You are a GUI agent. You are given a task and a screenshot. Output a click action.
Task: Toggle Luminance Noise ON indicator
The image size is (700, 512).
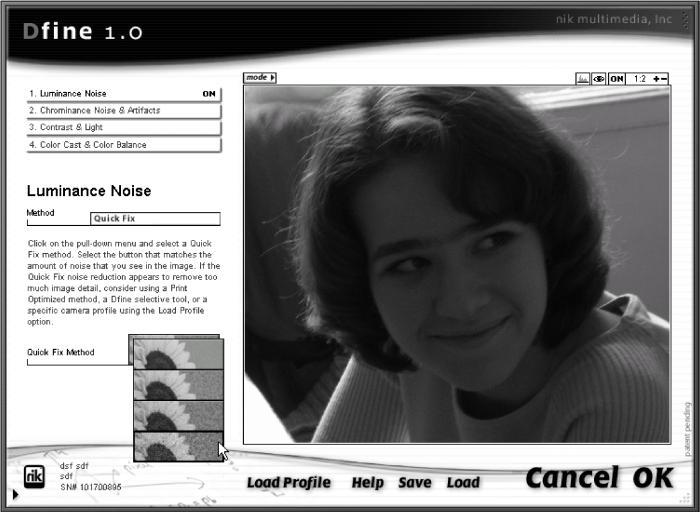click(209, 94)
